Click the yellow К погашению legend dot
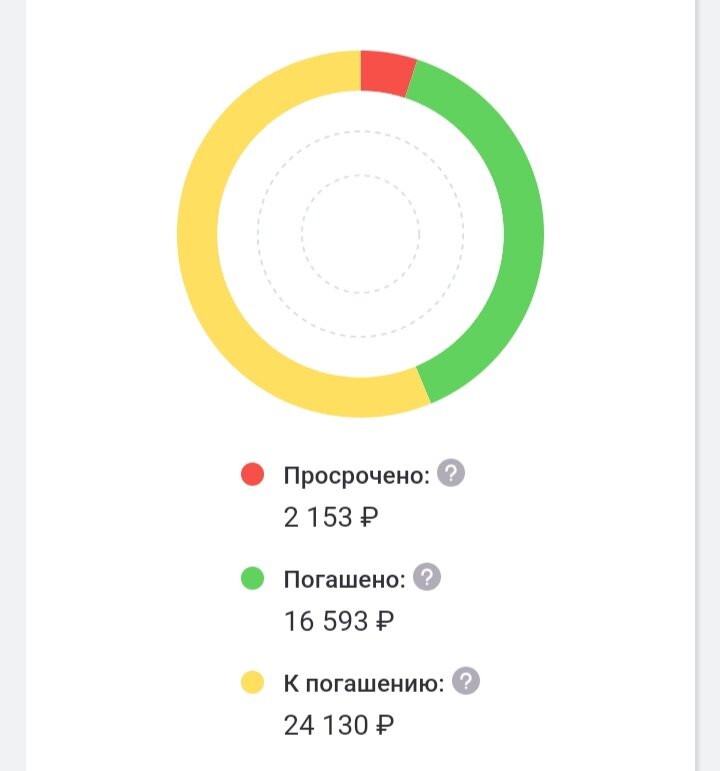Viewport: 720px width, 771px height. [252, 682]
